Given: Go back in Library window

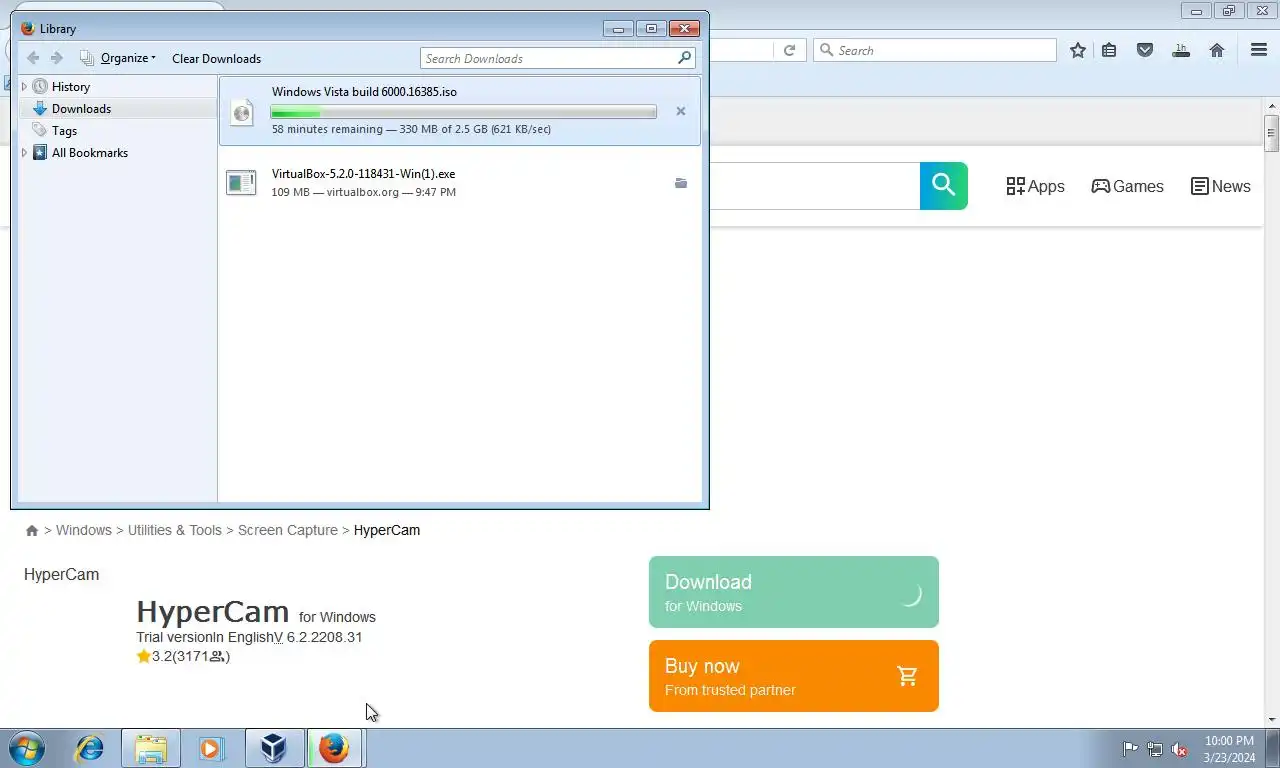Looking at the screenshot, I should pyautogui.click(x=33, y=58).
